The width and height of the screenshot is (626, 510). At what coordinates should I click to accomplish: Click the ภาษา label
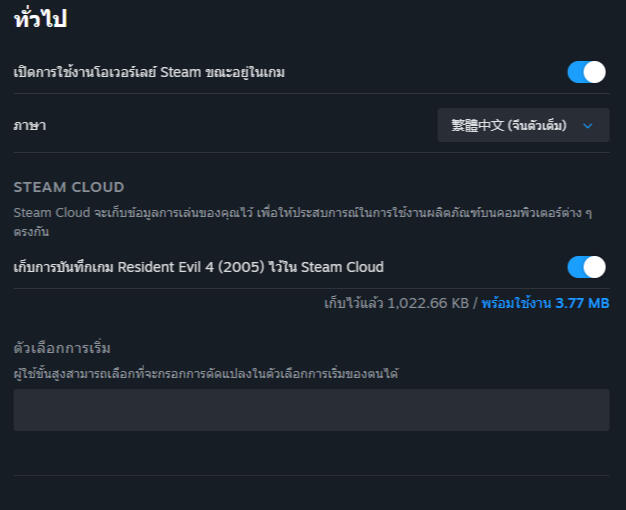(x=30, y=125)
